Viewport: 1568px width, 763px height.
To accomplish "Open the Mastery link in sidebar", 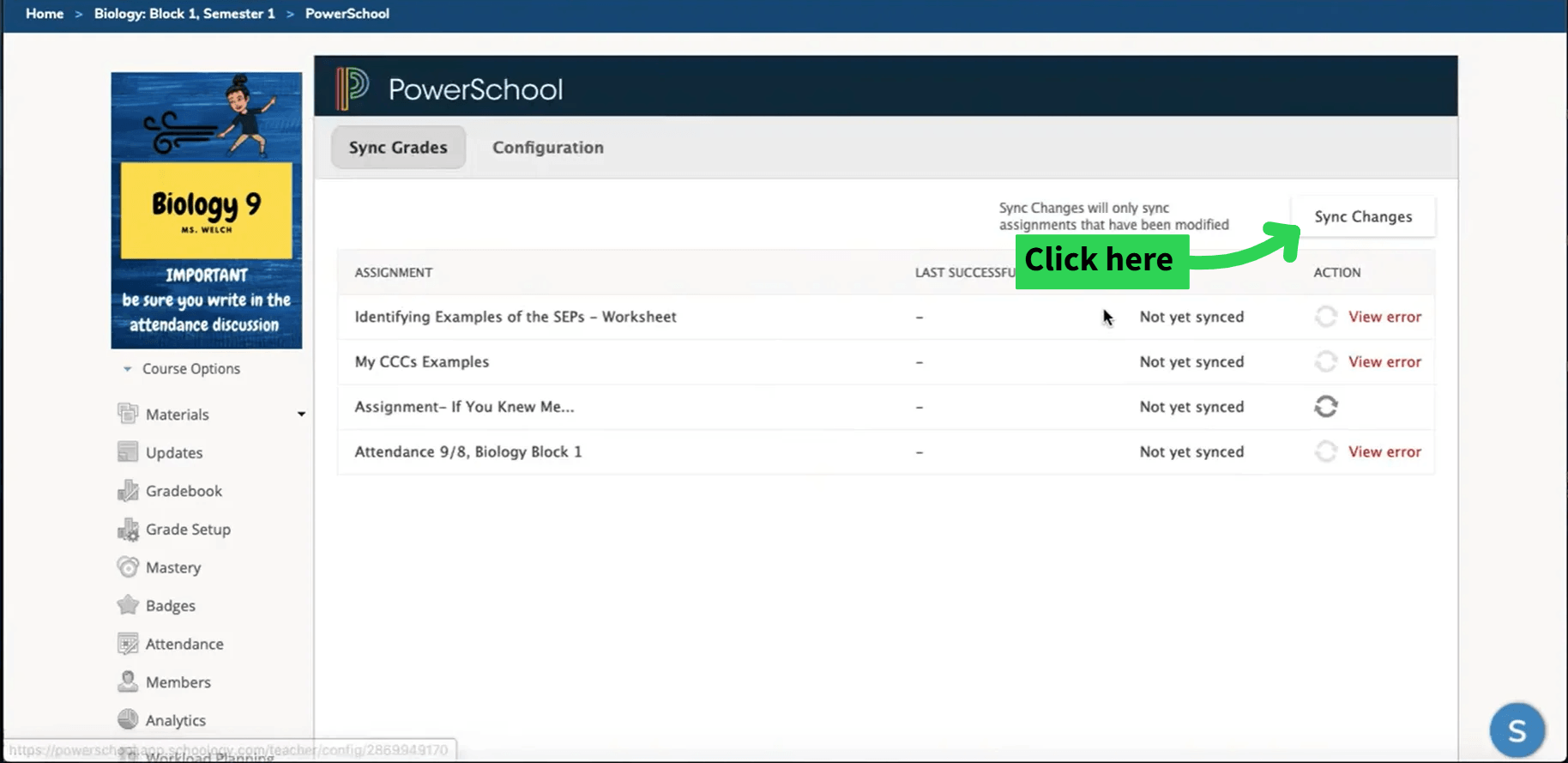I will (173, 567).
